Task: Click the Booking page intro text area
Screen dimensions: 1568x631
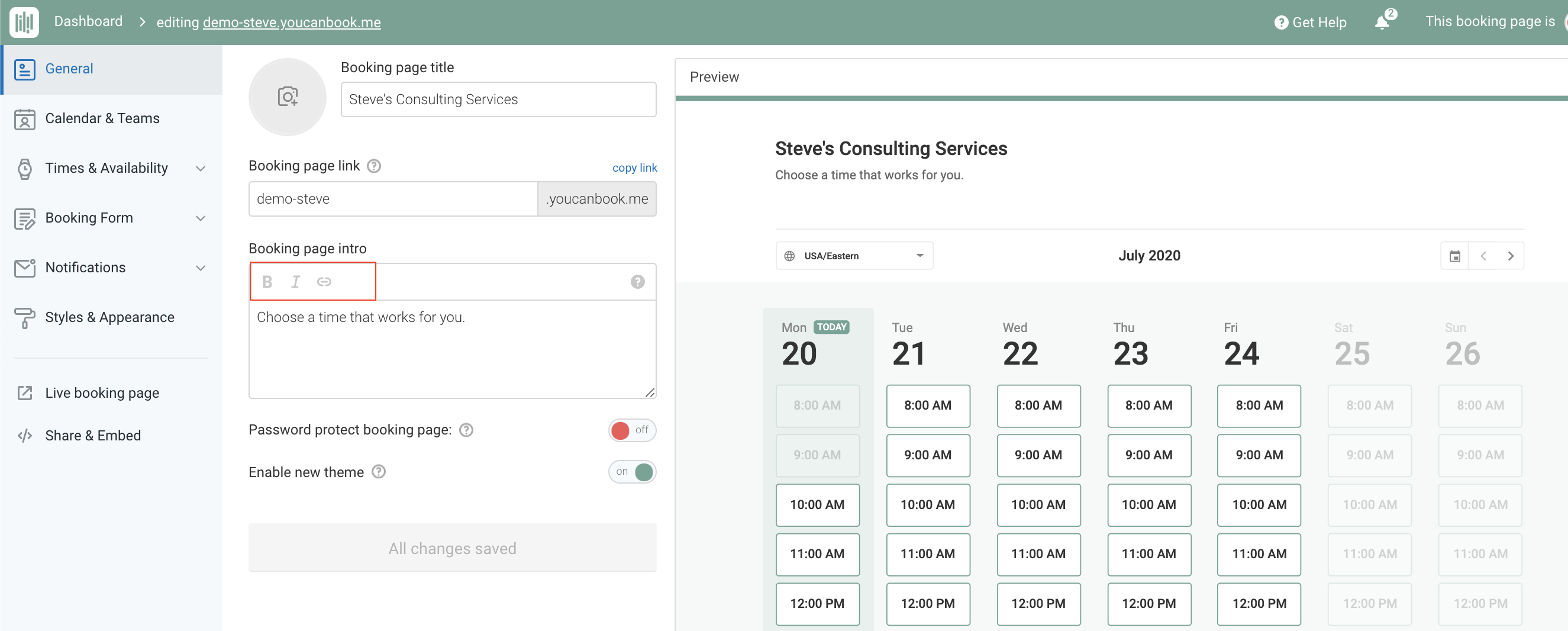Action: tap(452, 349)
